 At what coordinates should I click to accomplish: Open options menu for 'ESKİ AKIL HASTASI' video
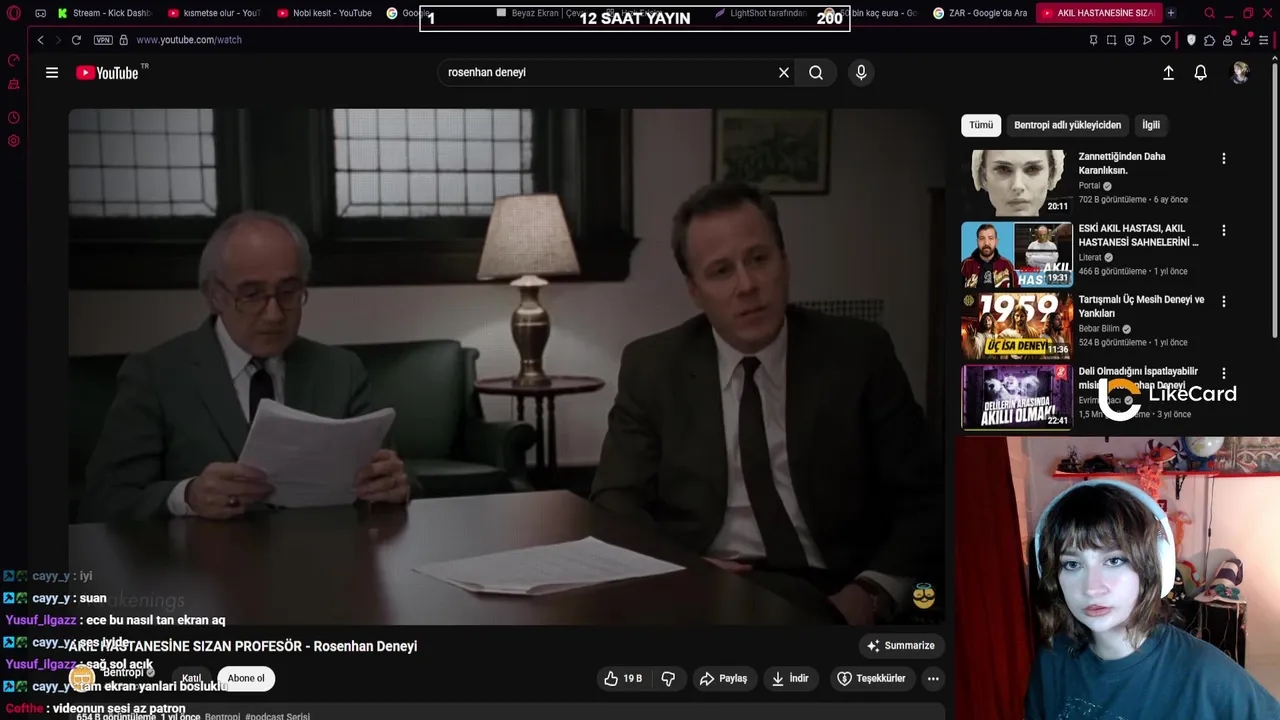[x=1223, y=230]
